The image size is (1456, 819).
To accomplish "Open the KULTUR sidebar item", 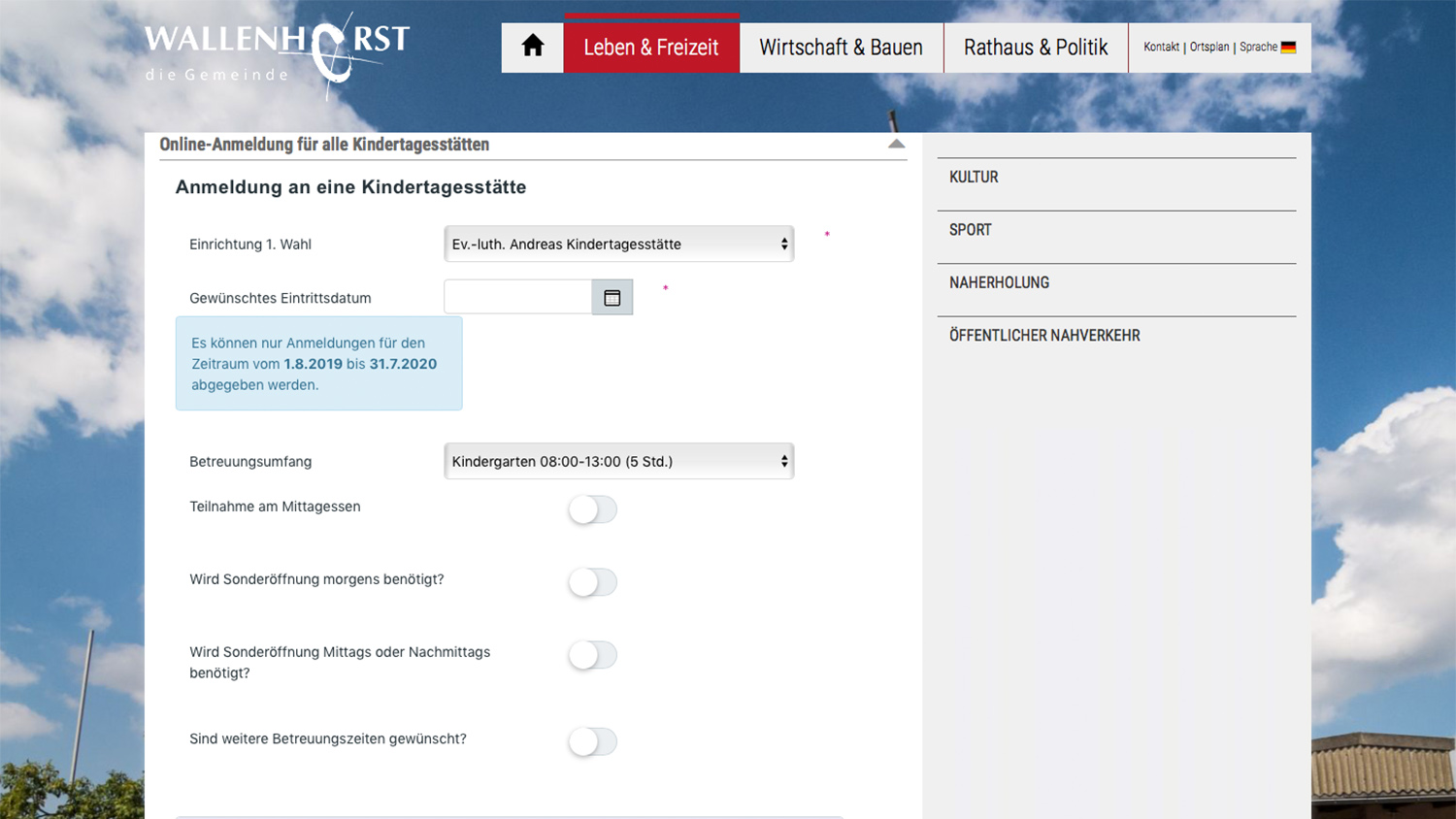I will point(1116,178).
